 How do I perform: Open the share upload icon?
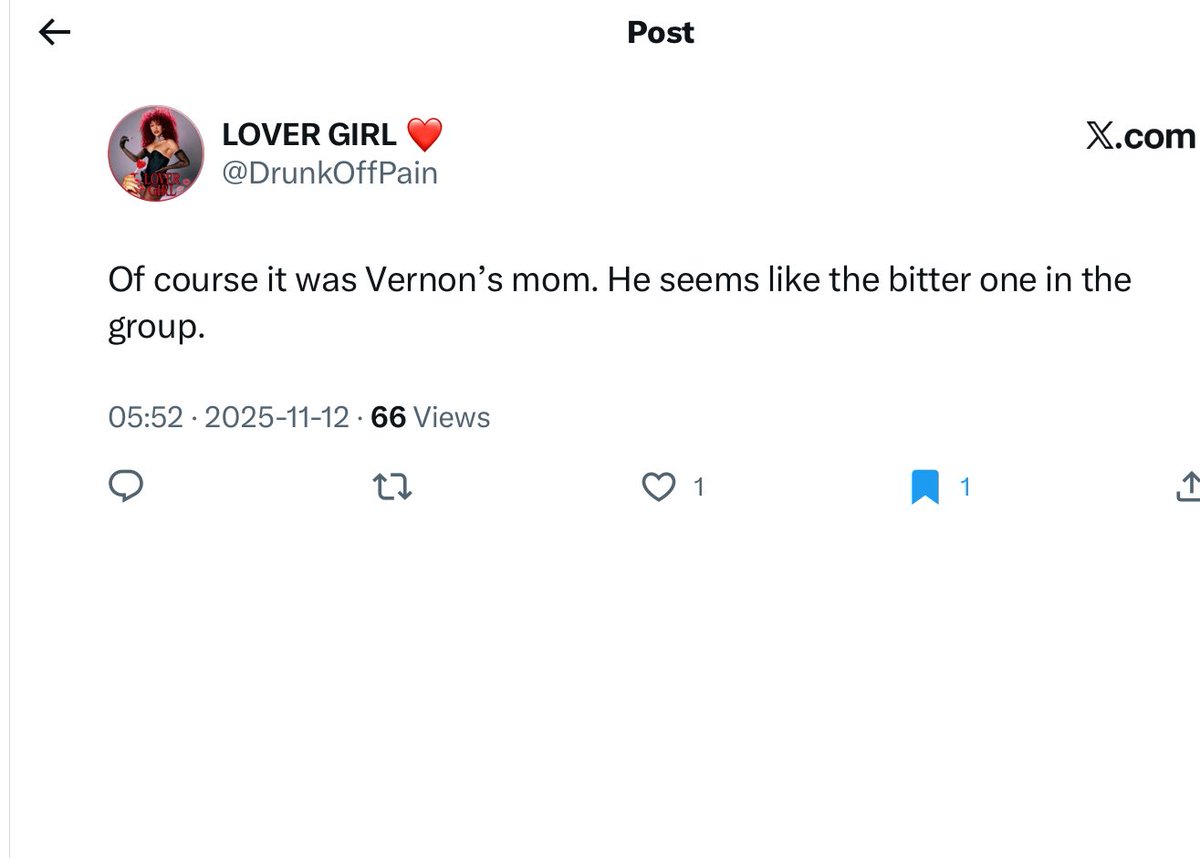[x=1187, y=487]
